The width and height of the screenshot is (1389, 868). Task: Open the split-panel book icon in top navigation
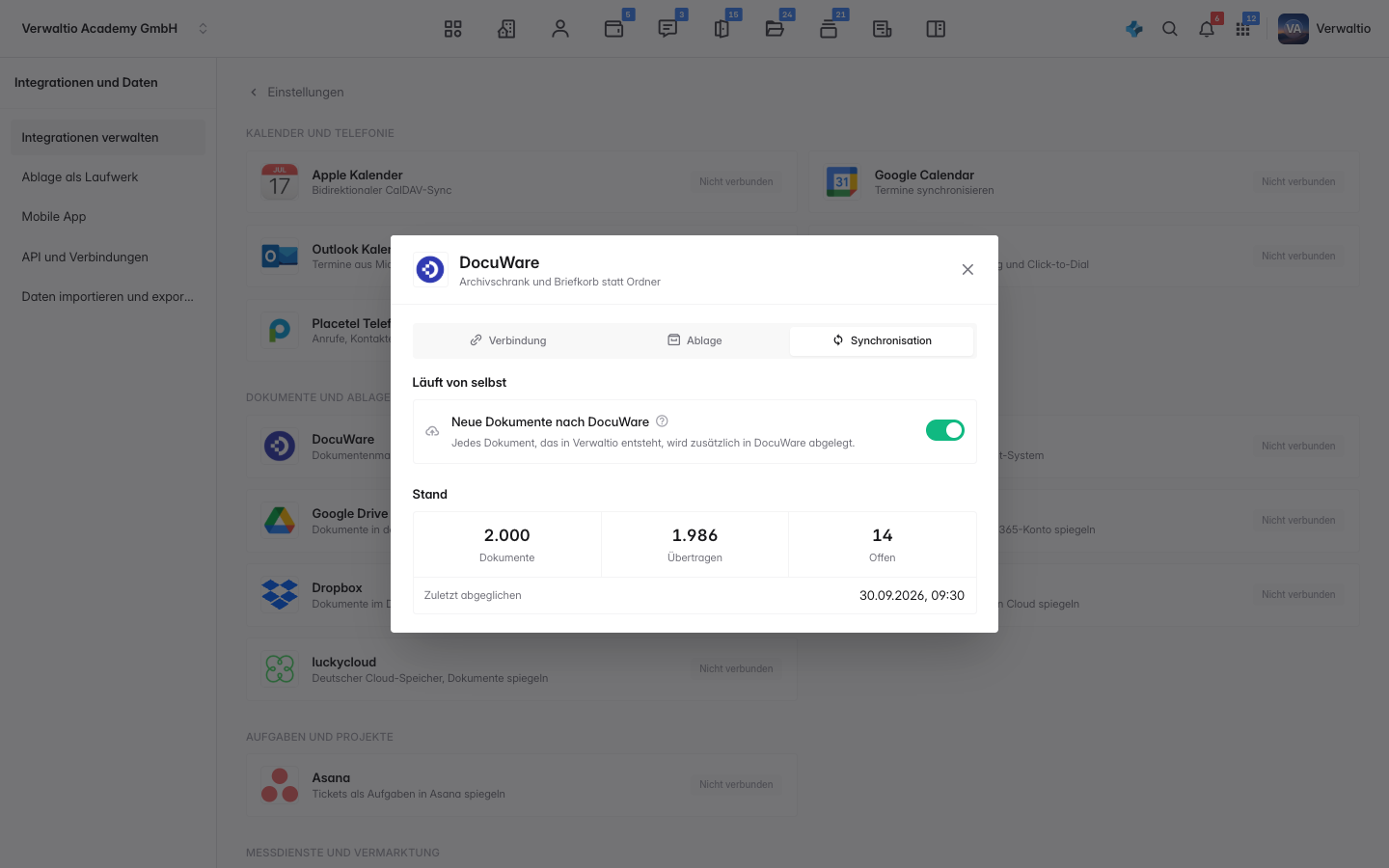936,29
